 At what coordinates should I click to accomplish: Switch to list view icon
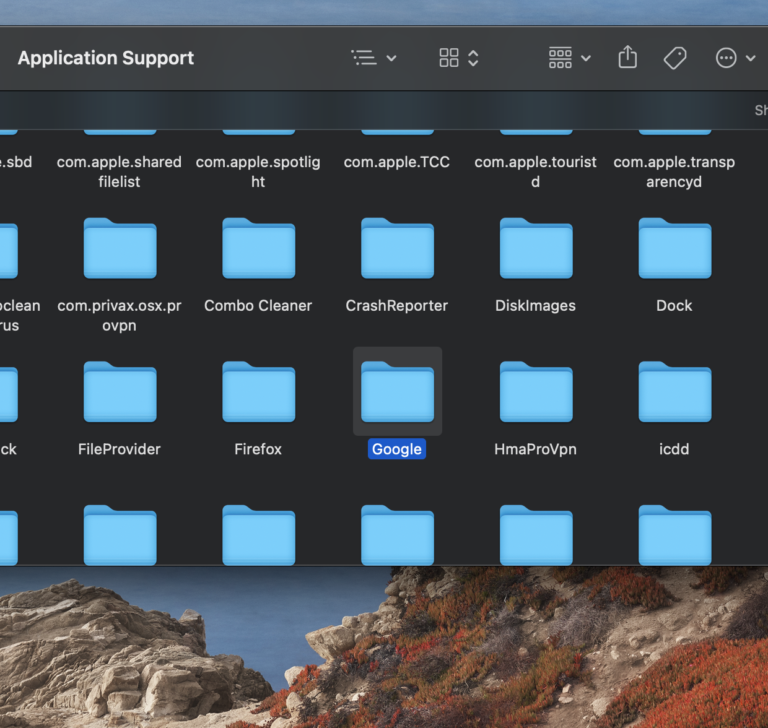(x=364, y=58)
